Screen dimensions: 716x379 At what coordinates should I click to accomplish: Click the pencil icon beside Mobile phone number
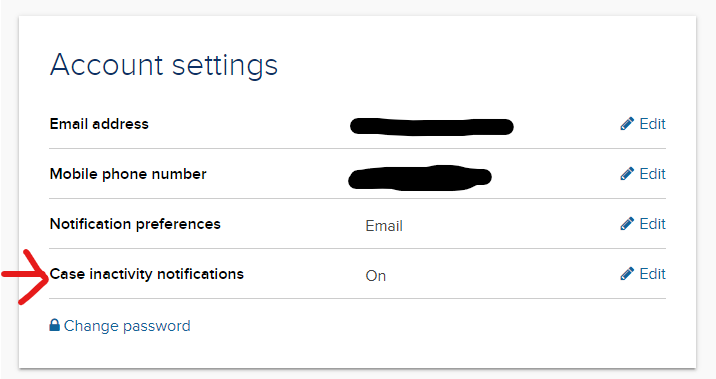[x=627, y=174]
